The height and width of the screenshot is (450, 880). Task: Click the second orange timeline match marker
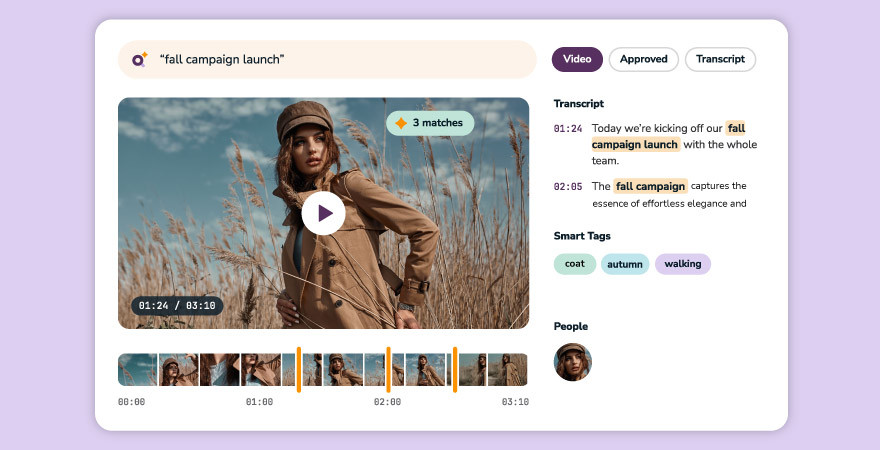pyautogui.click(x=388, y=369)
